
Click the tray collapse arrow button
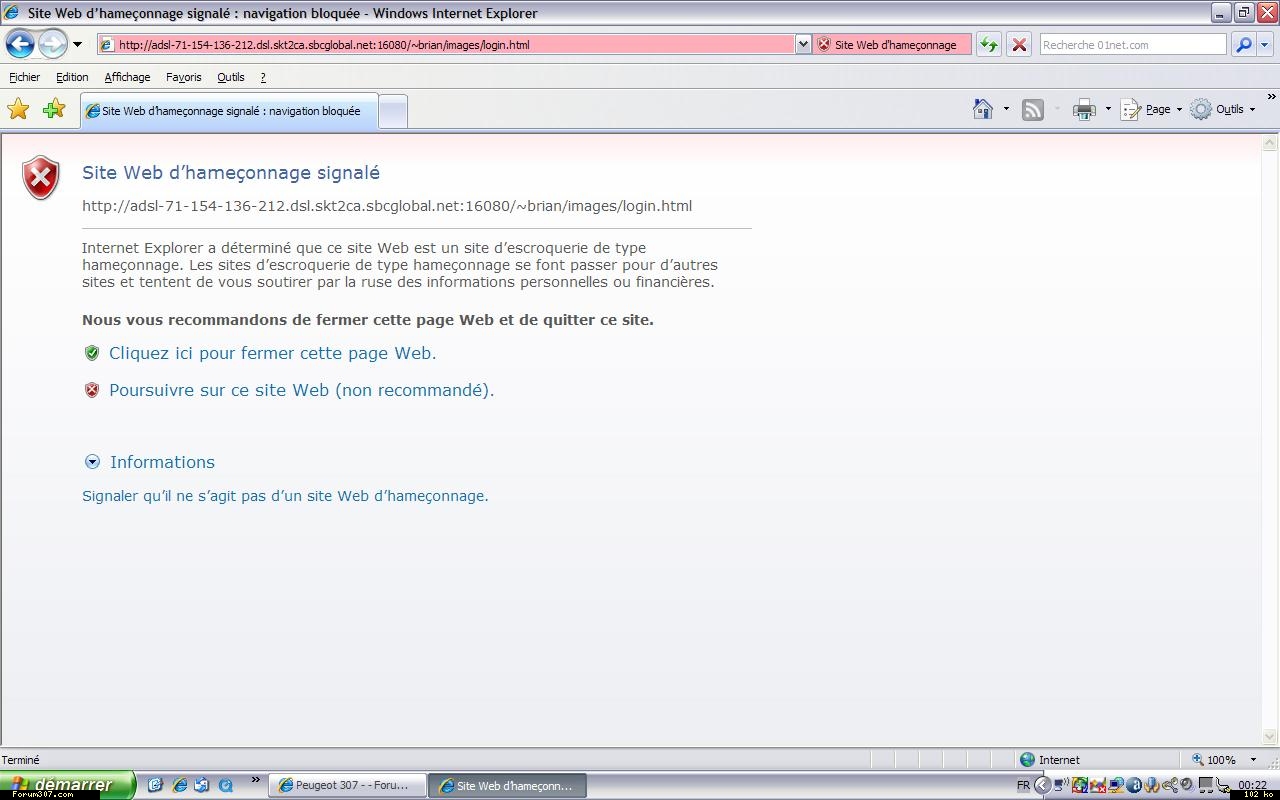pyautogui.click(x=1043, y=785)
